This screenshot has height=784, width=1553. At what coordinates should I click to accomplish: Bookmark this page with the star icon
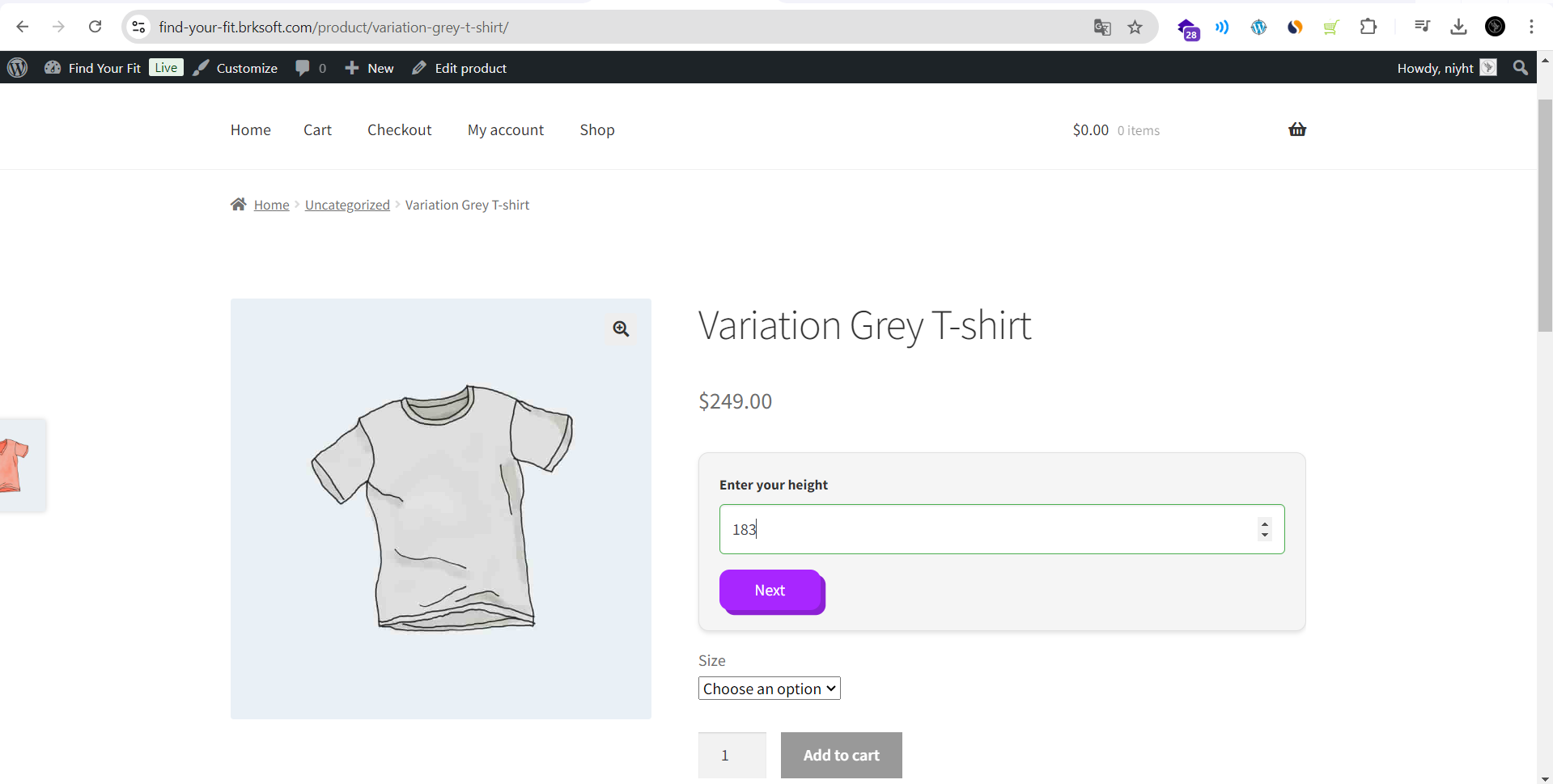(1135, 28)
